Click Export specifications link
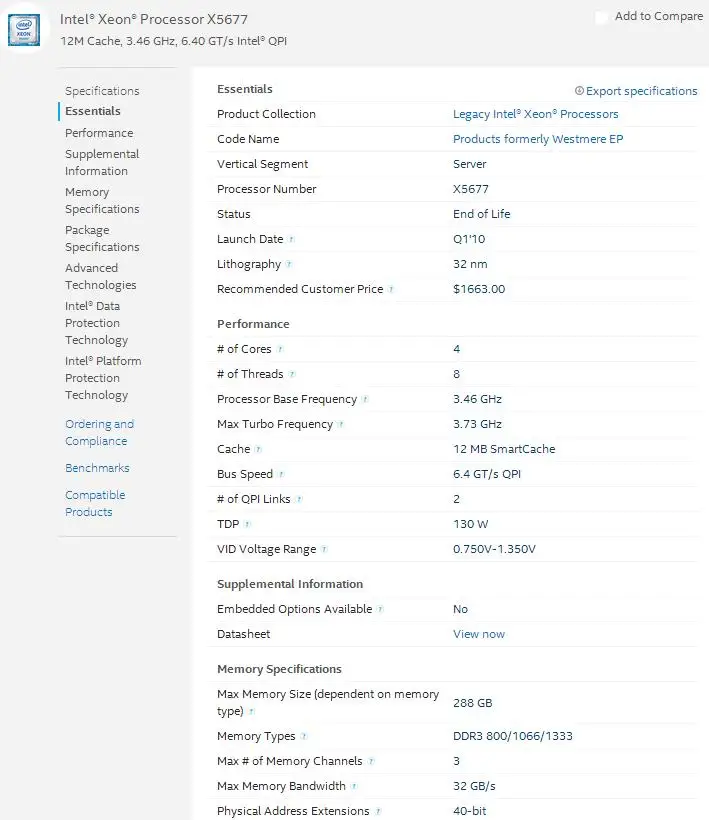The height and width of the screenshot is (820, 709). point(642,91)
